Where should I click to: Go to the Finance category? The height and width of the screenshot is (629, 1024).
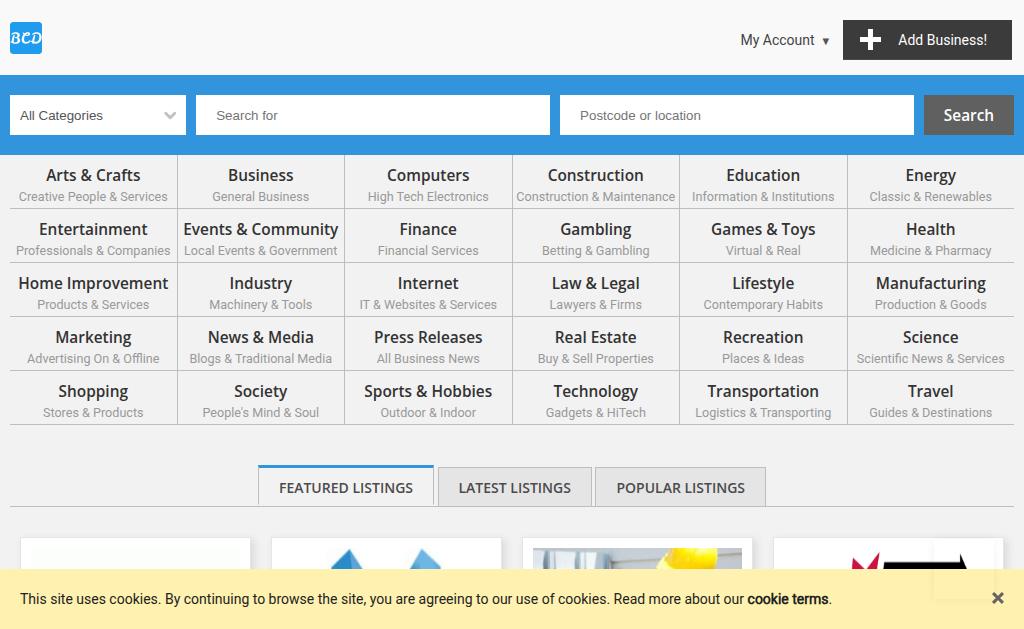click(428, 229)
